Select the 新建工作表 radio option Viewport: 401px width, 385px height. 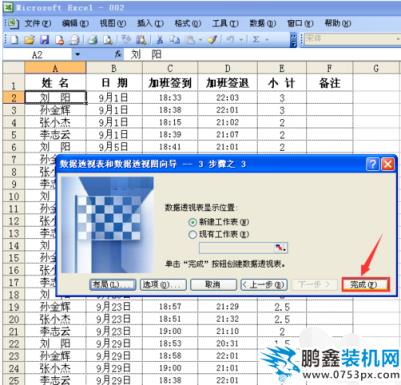click(x=192, y=222)
